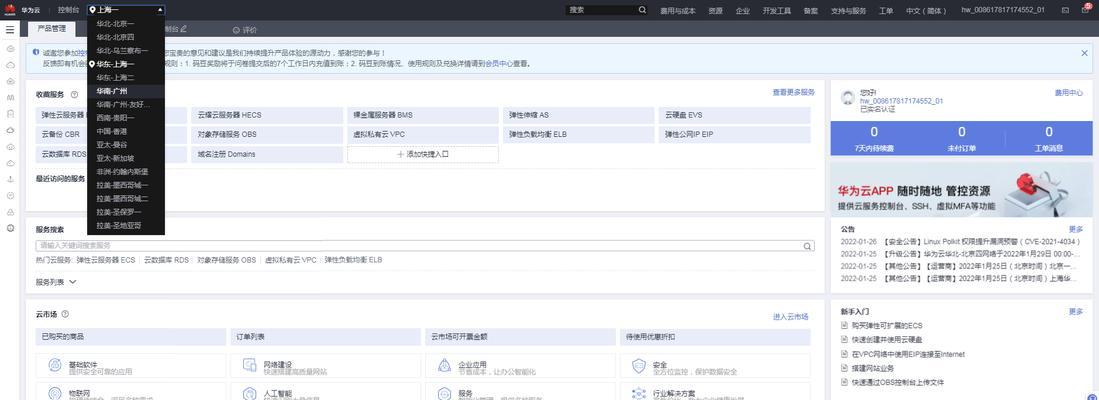The width and height of the screenshot is (1099, 400).
Task: Open 云硬盘 EVS shortcut
Action: point(734,115)
